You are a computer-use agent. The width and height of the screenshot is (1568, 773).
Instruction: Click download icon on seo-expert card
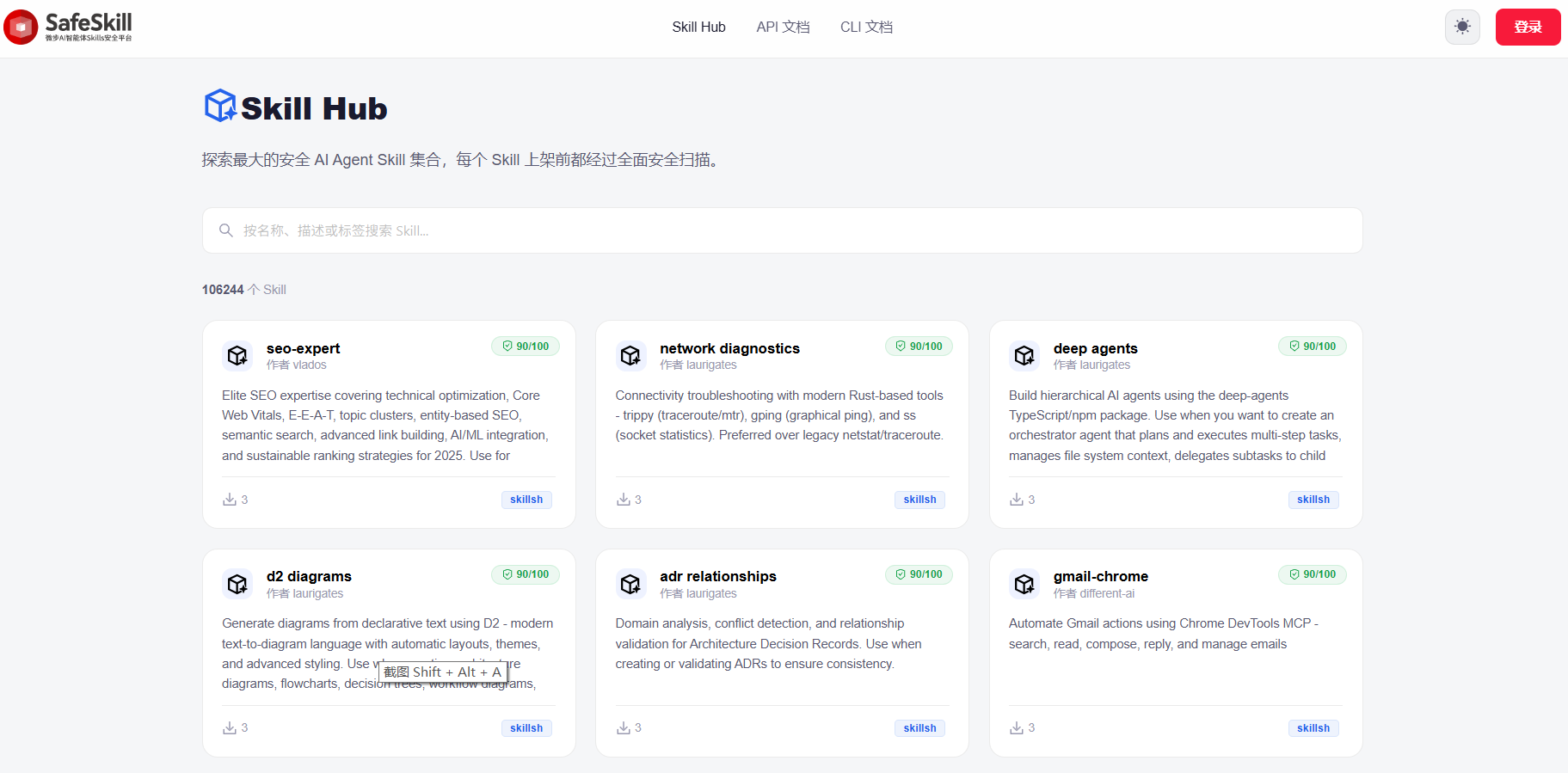click(x=230, y=500)
